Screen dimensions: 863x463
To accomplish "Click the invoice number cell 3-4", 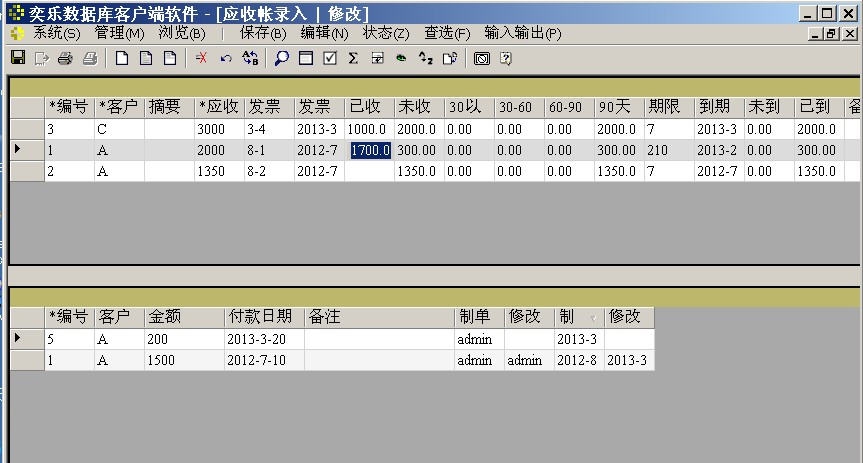I will click(x=269, y=129).
